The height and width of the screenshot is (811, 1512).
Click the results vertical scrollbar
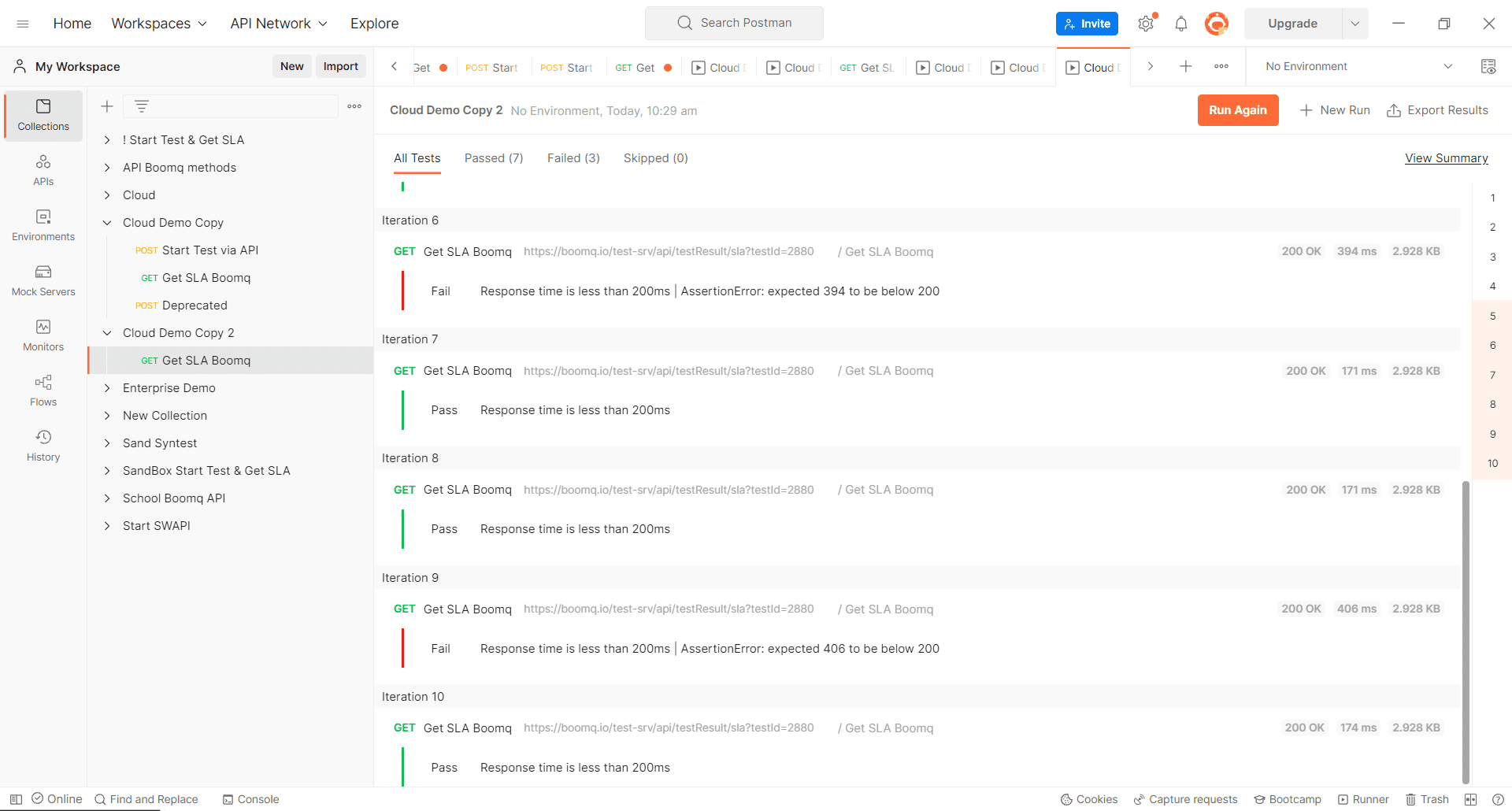point(1466,632)
